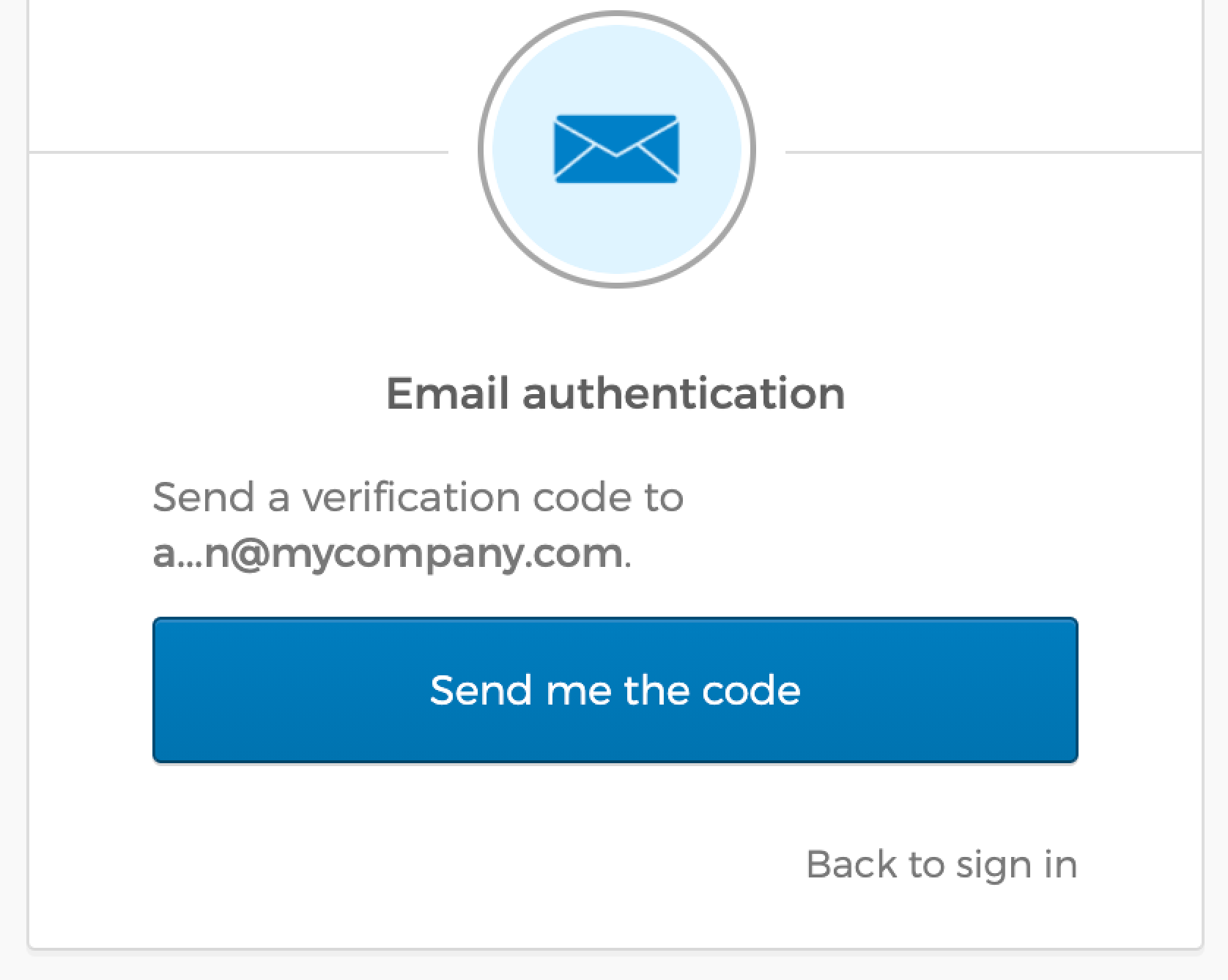
Task: Click the Send me the code button
Action: coord(615,690)
